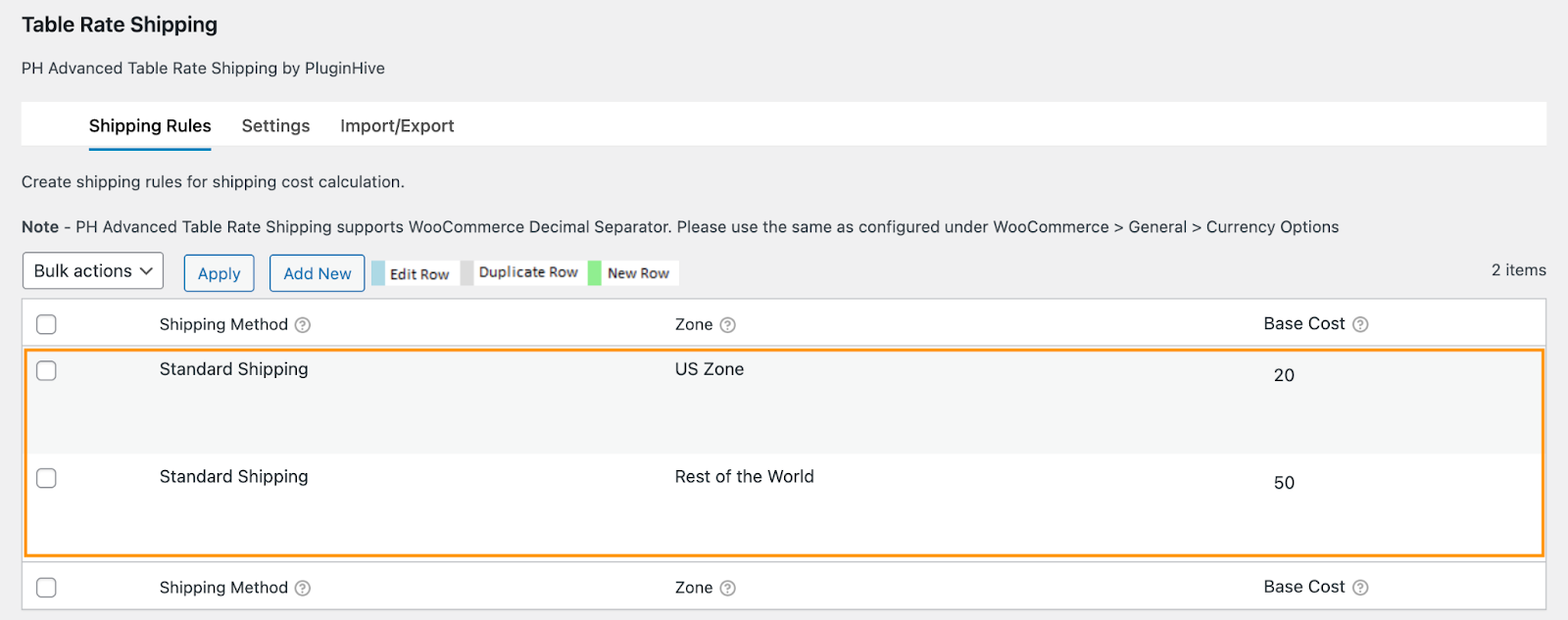
Task: Select the Rest of the World row checkbox
Action: [x=46, y=478]
